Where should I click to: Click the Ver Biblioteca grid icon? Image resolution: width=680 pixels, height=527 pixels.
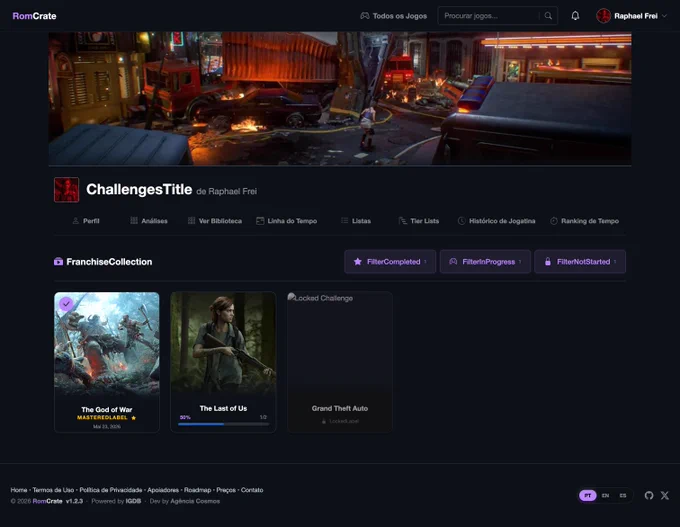191,221
